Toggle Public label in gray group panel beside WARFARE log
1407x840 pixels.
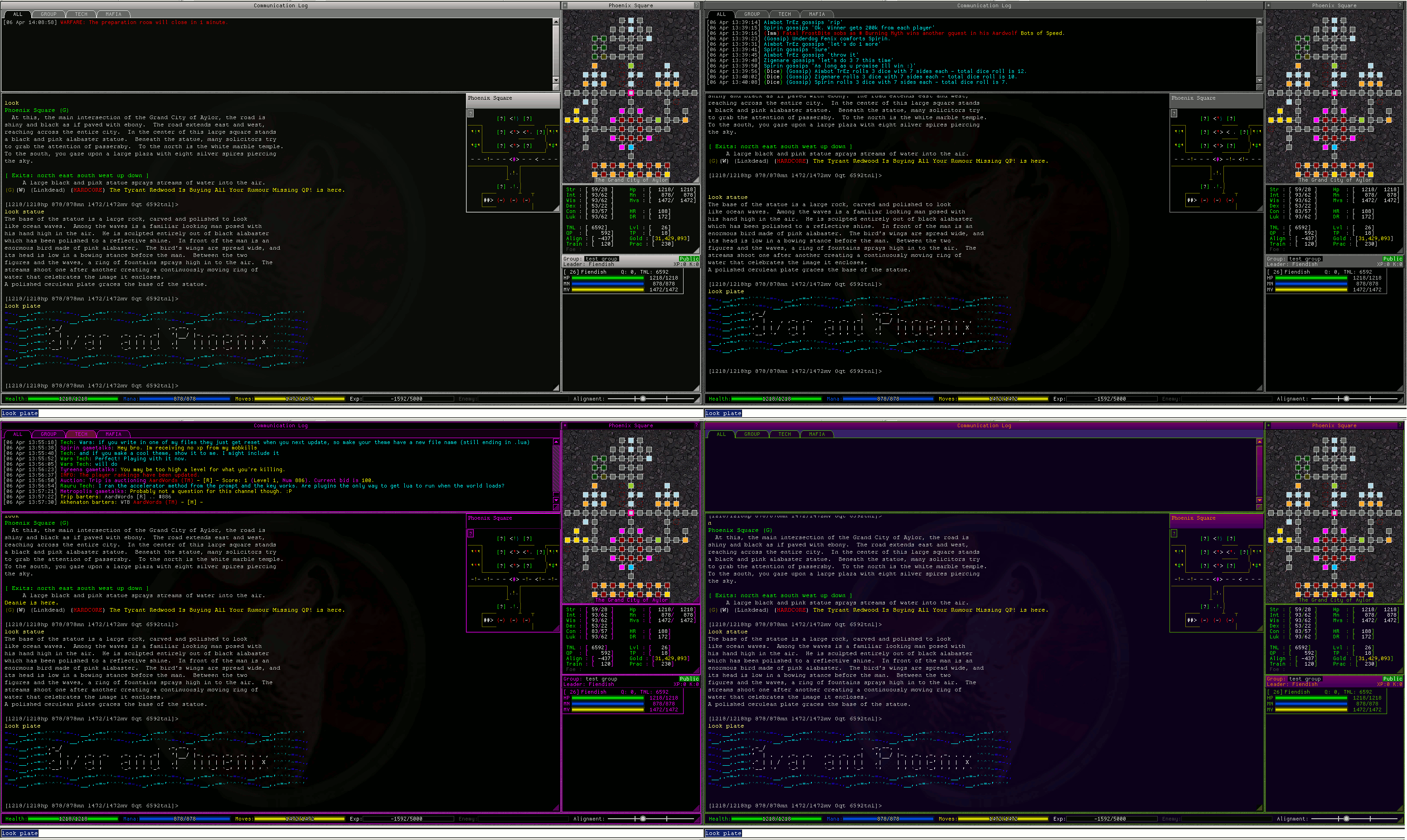coord(689,259)
